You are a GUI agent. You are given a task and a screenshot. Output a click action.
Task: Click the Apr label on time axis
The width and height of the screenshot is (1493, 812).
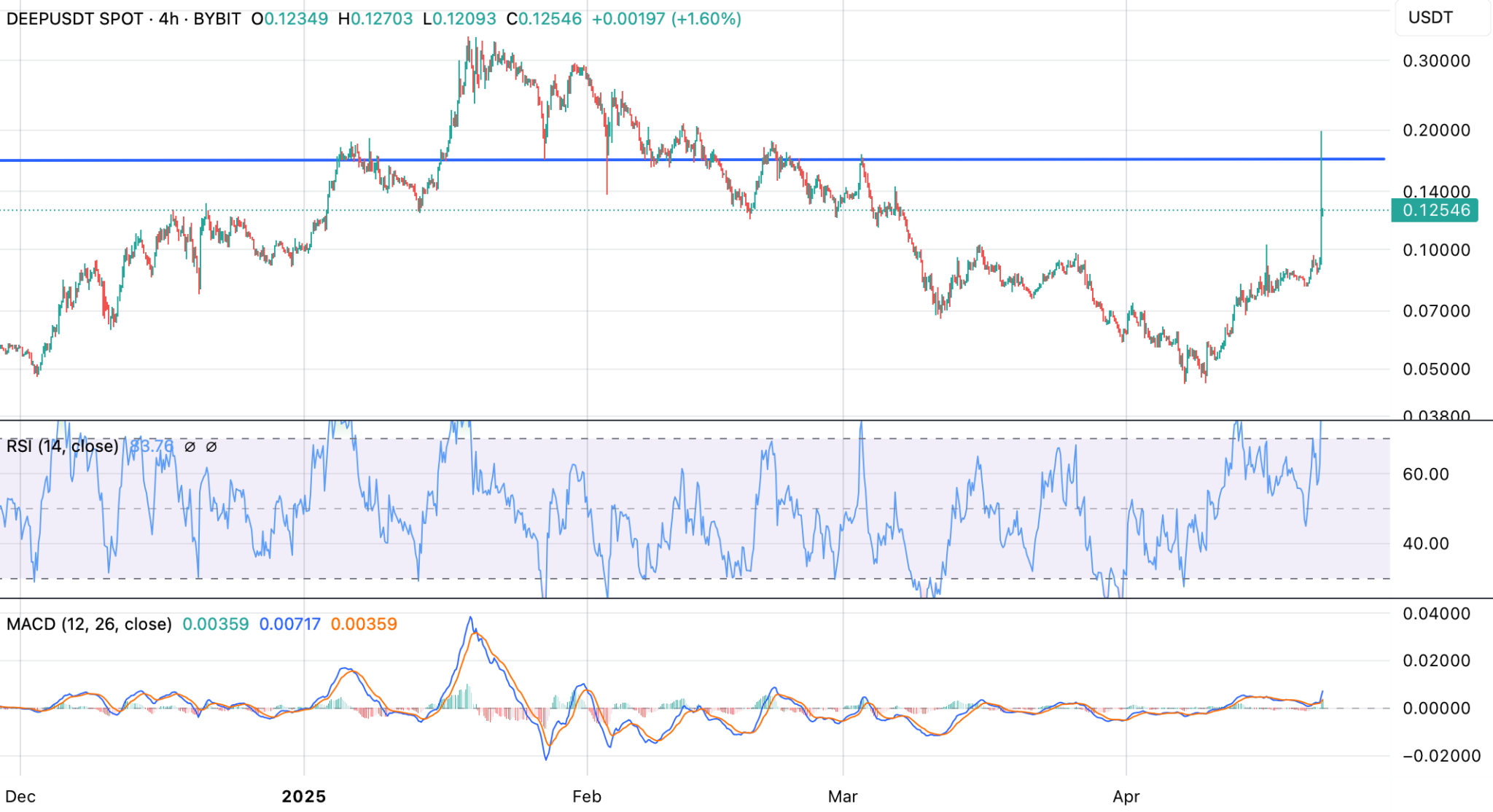point(1126,796)
